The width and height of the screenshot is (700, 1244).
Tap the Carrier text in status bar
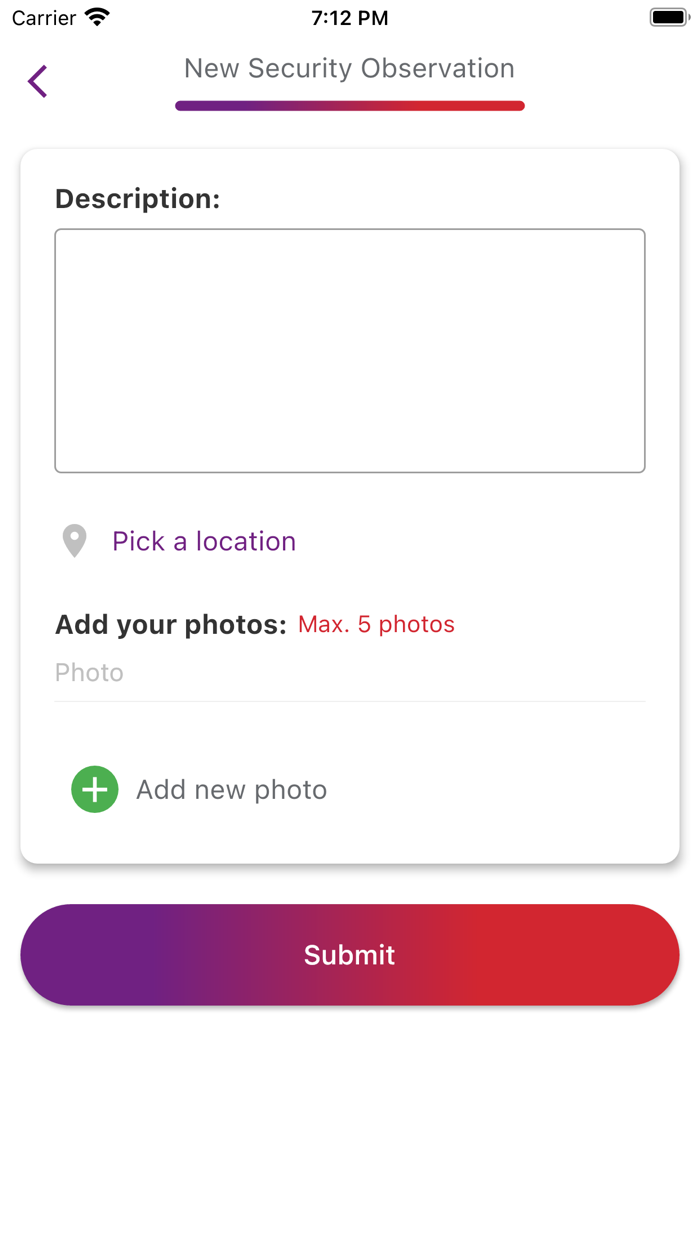coord(44,18)
